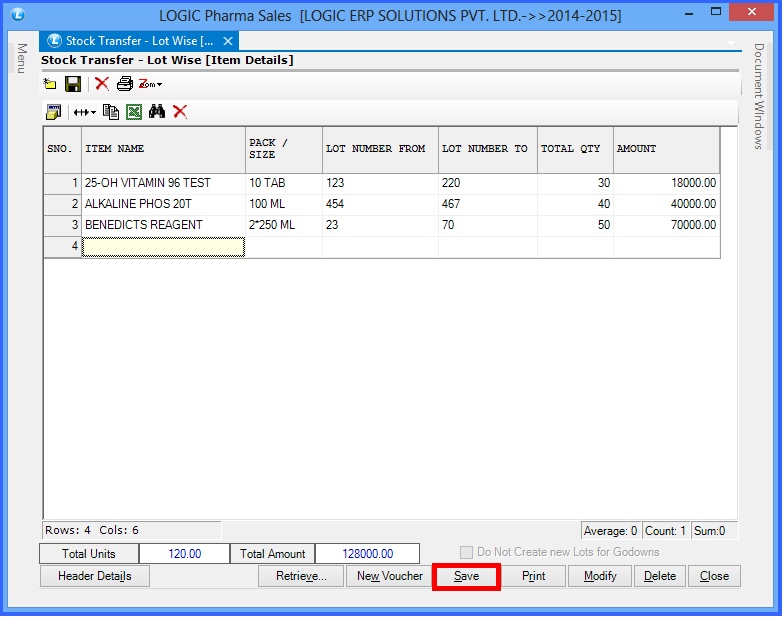Click the red X icon beside binoculars
Viewport: 783px width, 617px height.
[x=180, y=111]
